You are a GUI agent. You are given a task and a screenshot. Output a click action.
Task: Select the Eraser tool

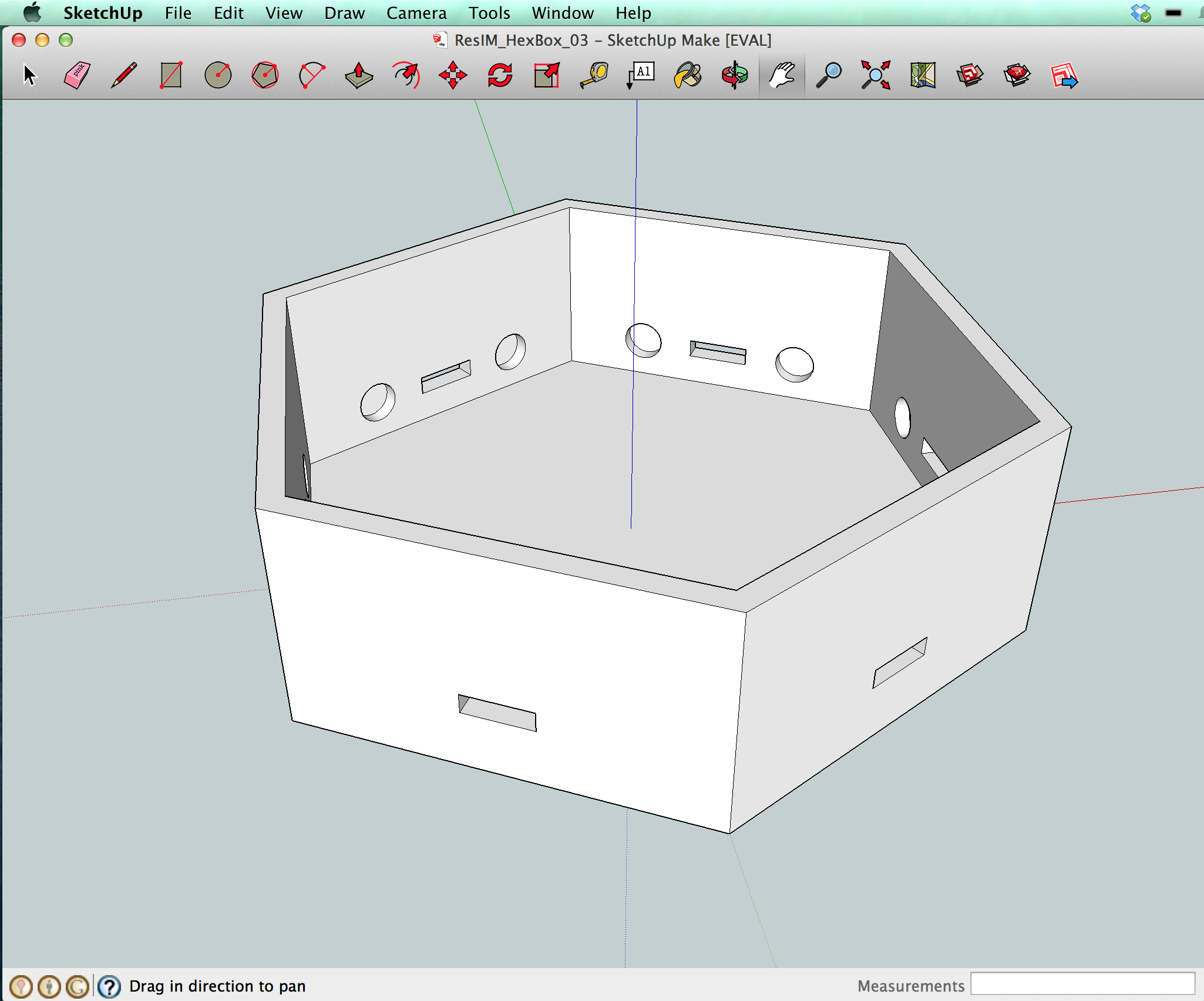76,75
